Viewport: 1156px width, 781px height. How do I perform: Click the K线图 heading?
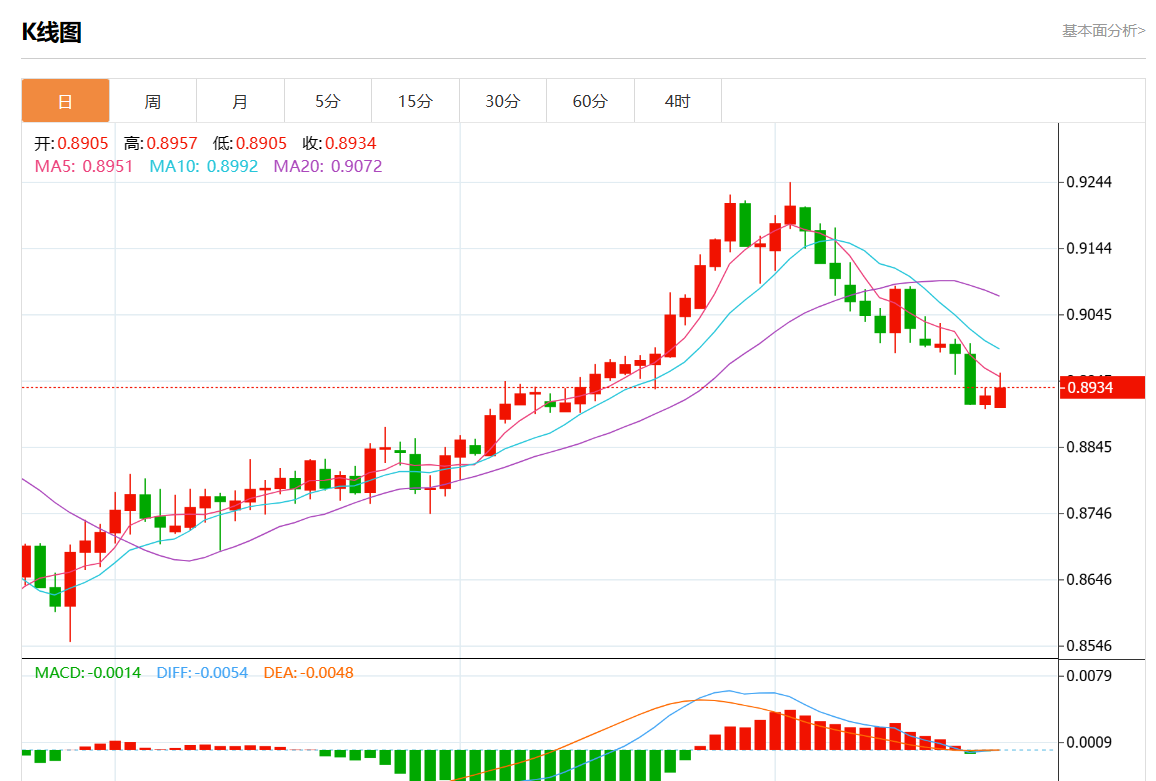tap(51, 32)
